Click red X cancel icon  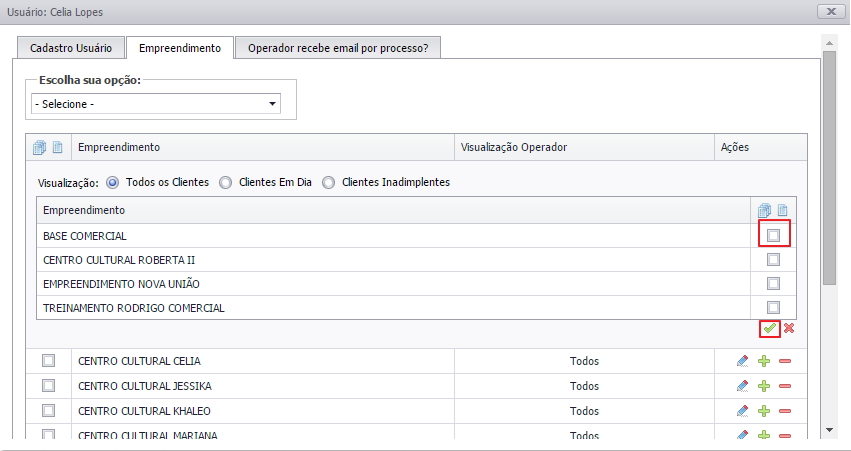point(789,328)
